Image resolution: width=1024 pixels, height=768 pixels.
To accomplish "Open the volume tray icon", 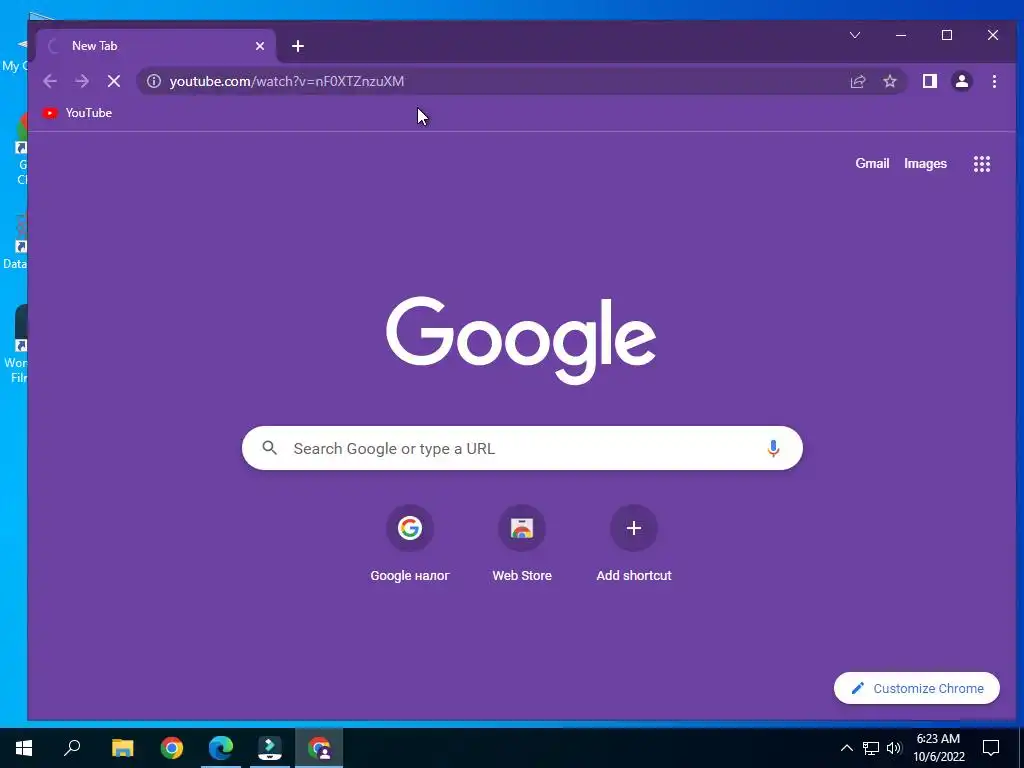I will pos(894,748).
